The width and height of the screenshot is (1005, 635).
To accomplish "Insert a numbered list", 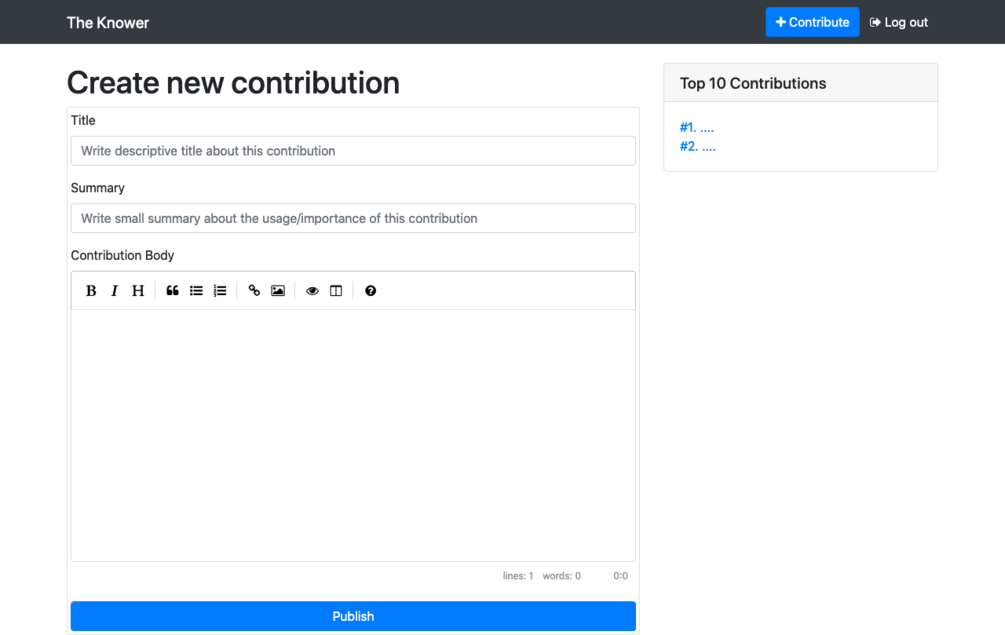I will pos(220,291).
